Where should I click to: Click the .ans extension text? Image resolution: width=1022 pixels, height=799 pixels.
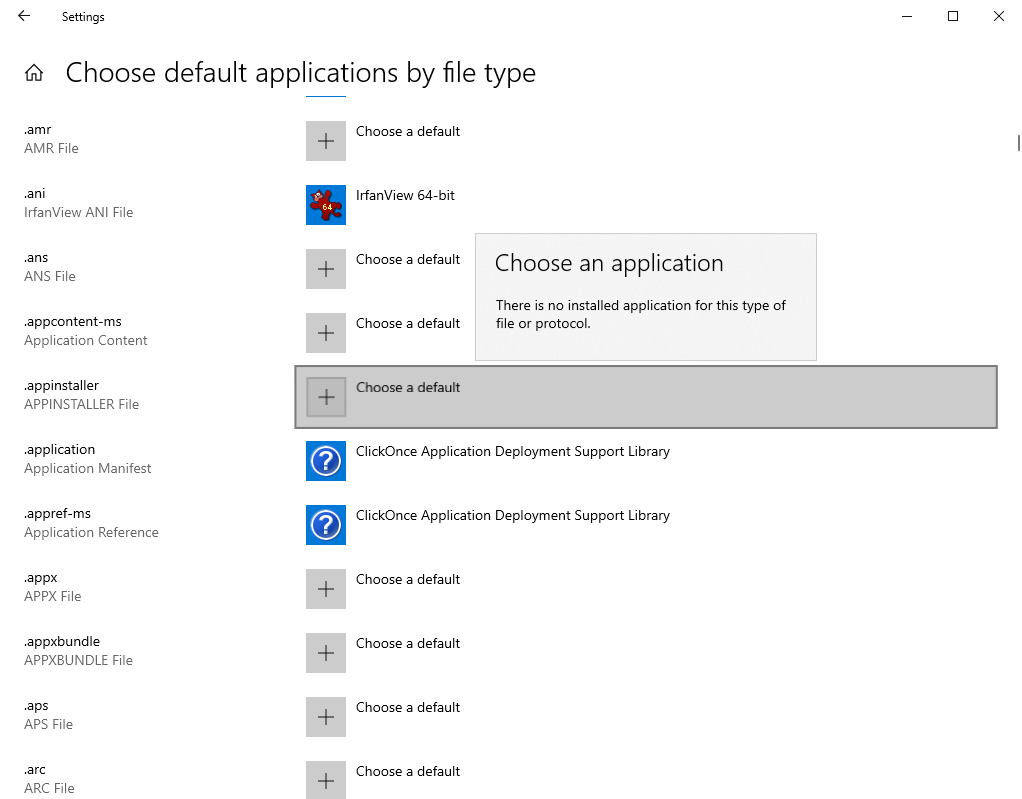pos(36,257)
